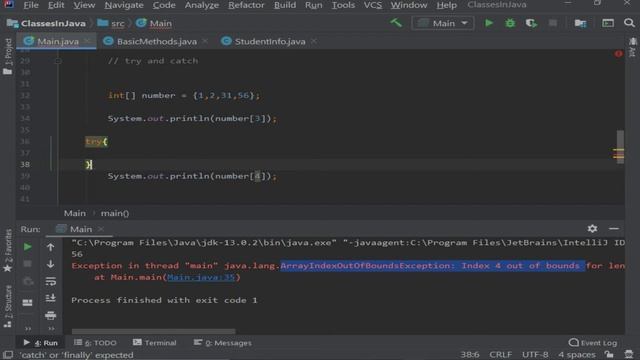Open the VCS menu

(x=373, y=5)
